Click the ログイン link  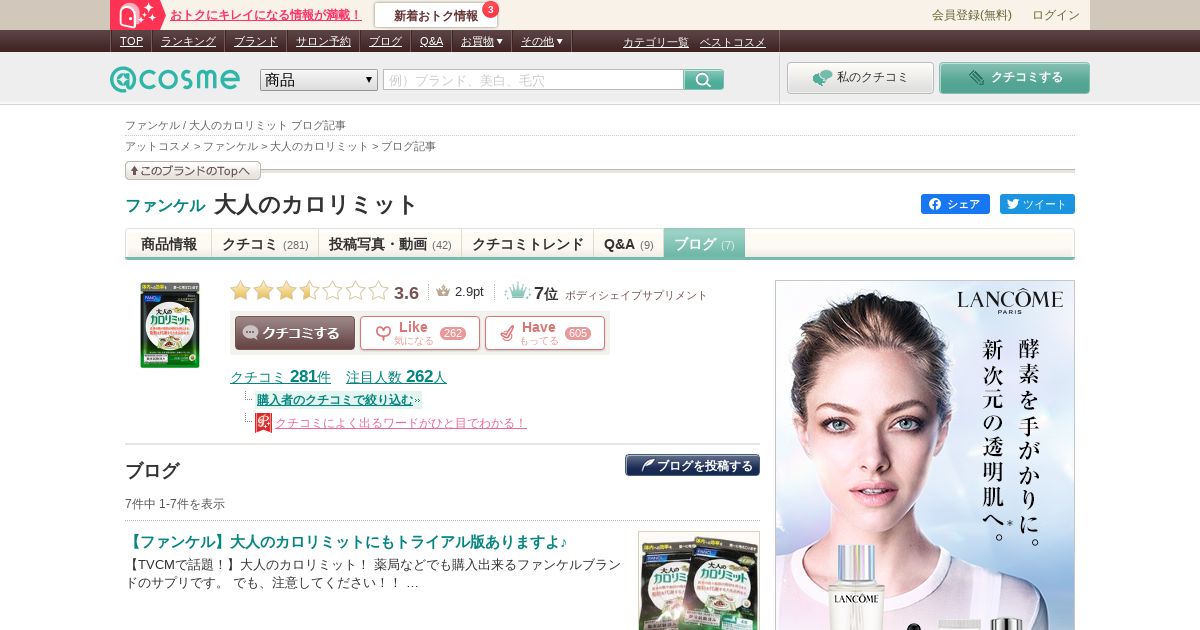(x=1056, y=15)
